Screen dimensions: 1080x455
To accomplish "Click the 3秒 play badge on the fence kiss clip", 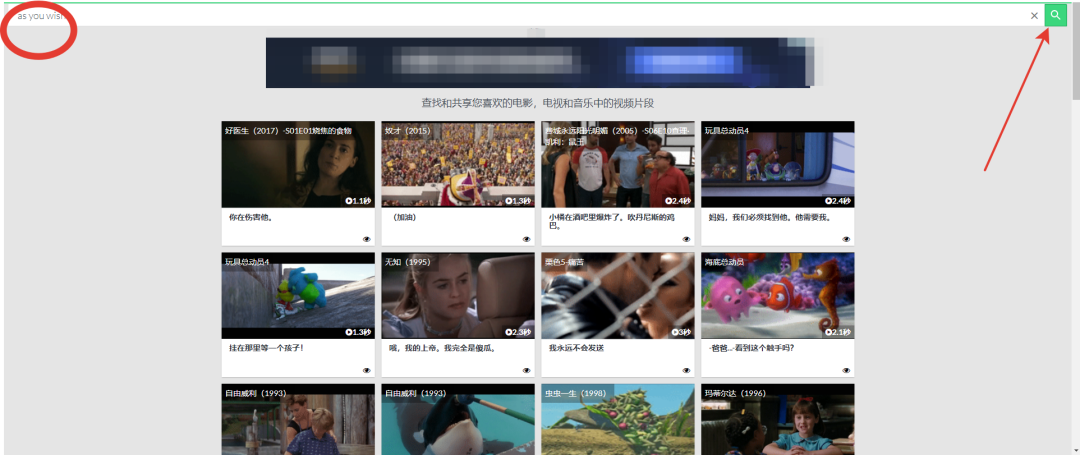I will (x=681, y=332).
